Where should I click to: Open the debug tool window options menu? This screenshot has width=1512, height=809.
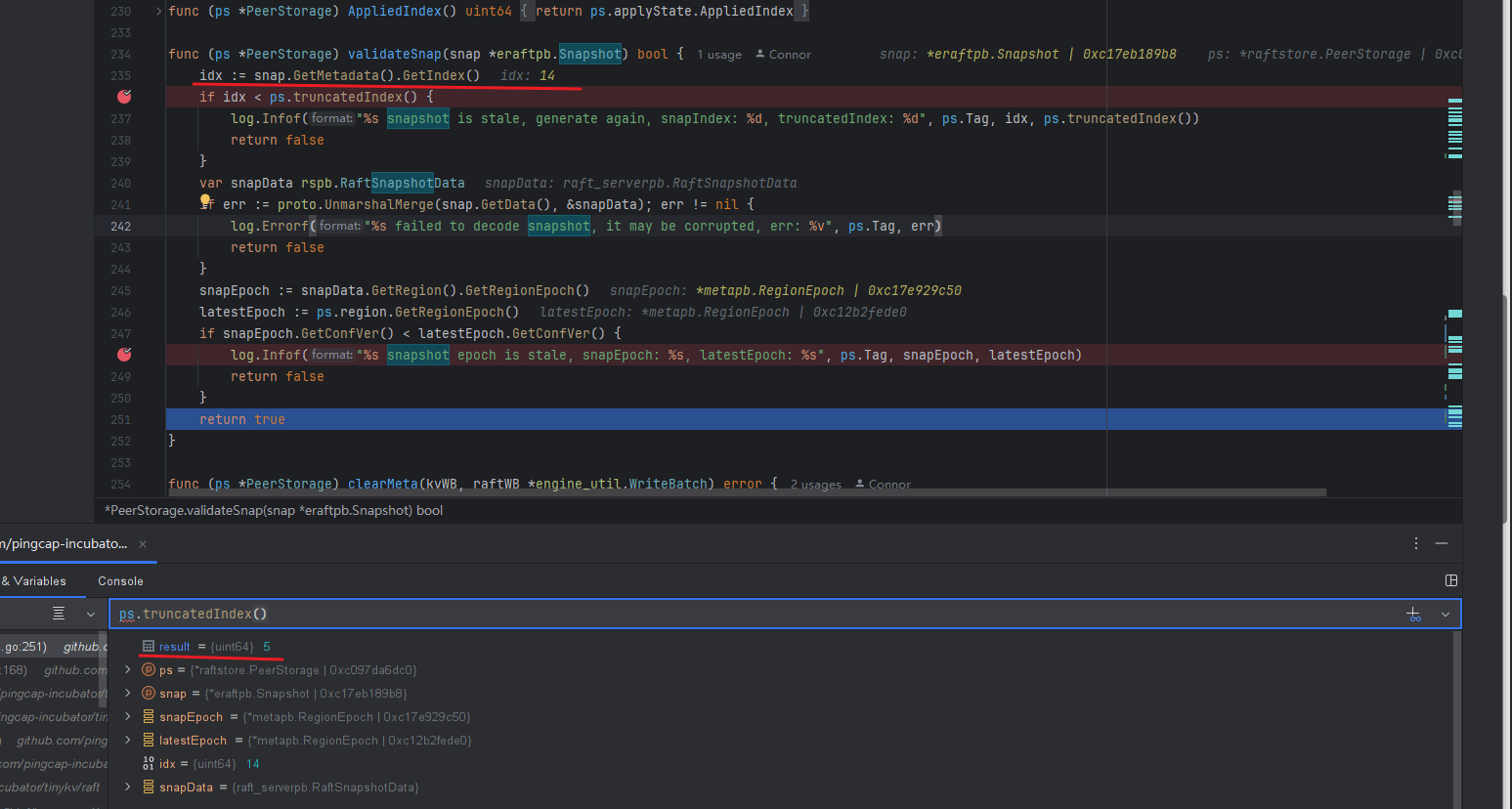[1416, 543]
